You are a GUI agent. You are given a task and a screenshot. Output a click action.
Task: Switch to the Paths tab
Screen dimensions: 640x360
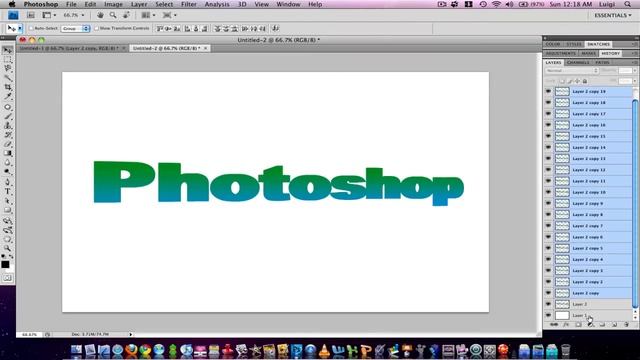[x=602, y=62]
